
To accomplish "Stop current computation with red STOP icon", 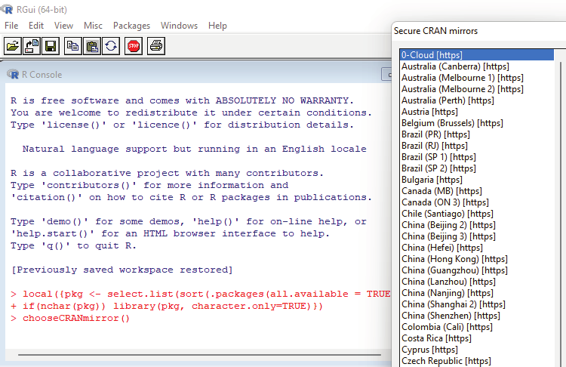I will coord(134,46).
